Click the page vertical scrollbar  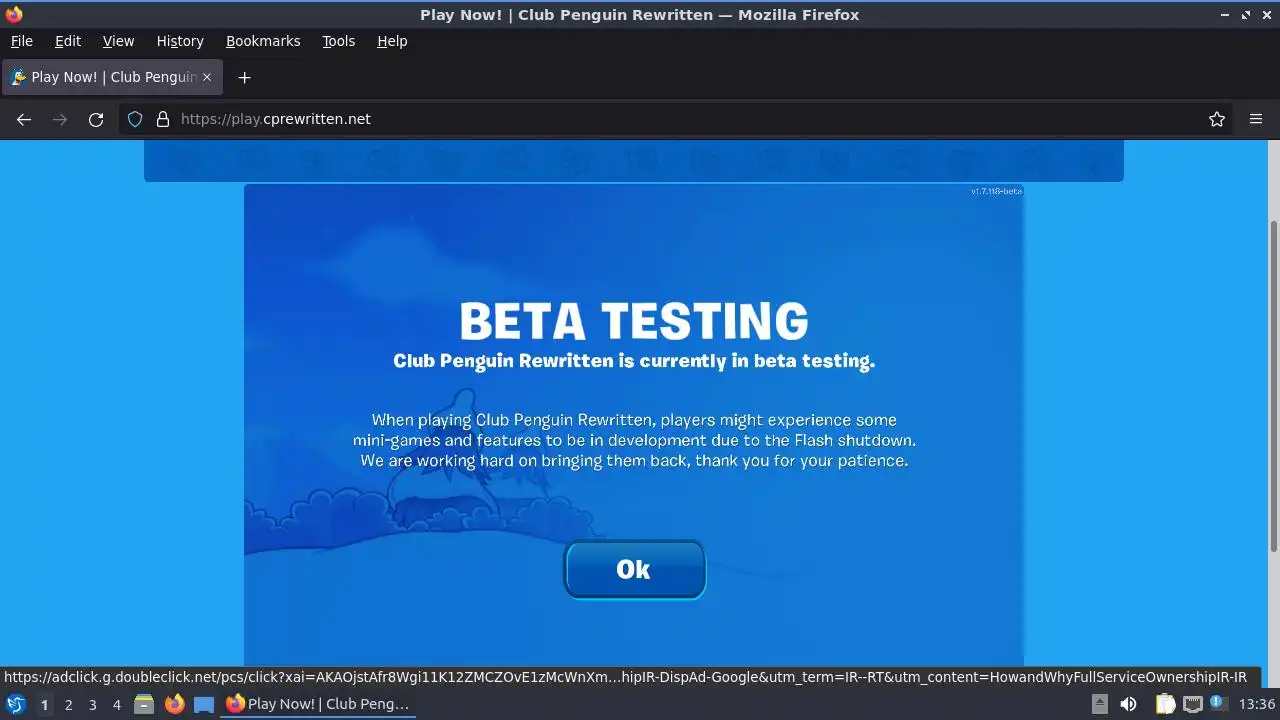tap(1273, 385)
